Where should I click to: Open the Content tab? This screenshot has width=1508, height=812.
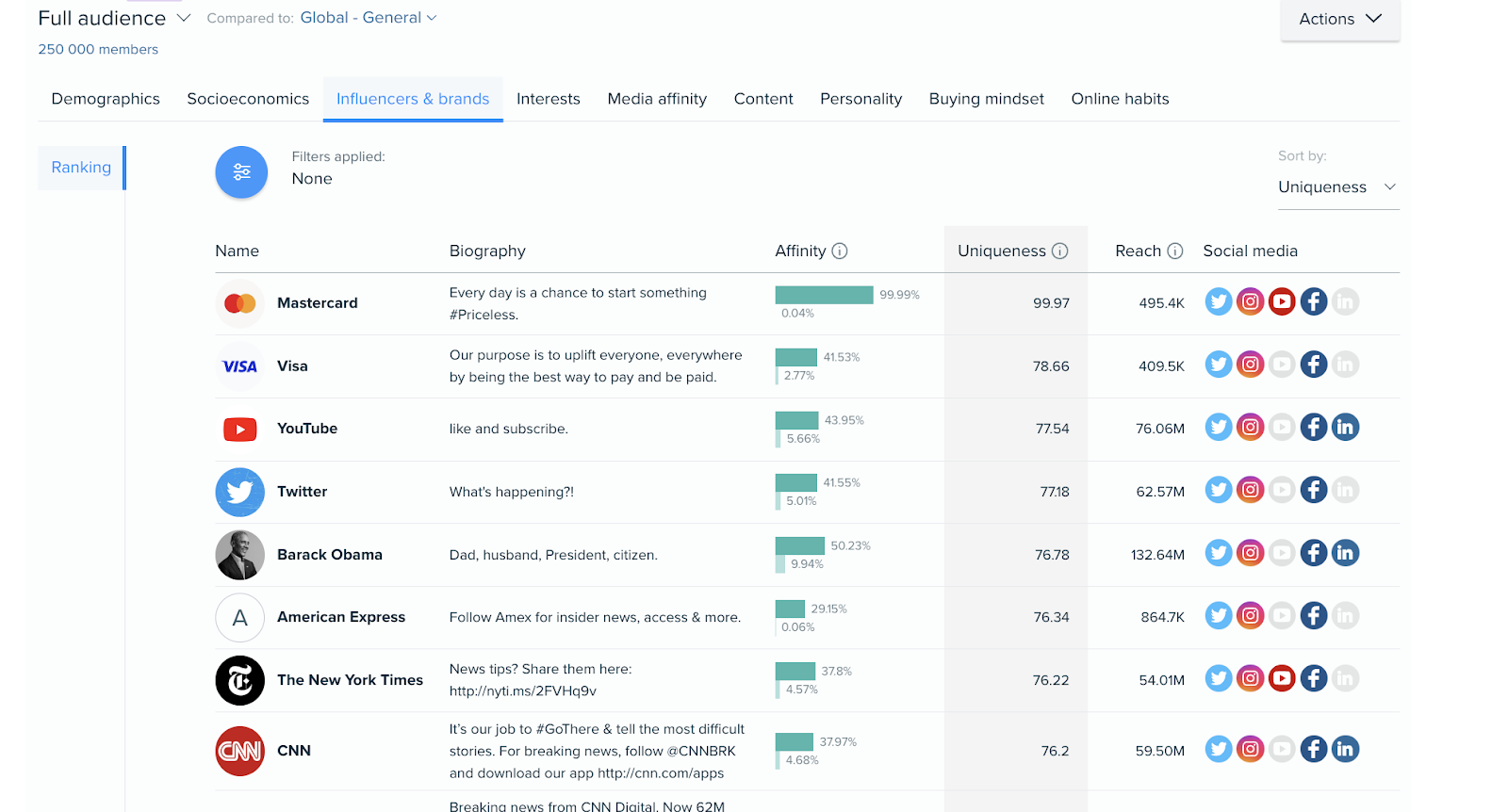[763, 99]
